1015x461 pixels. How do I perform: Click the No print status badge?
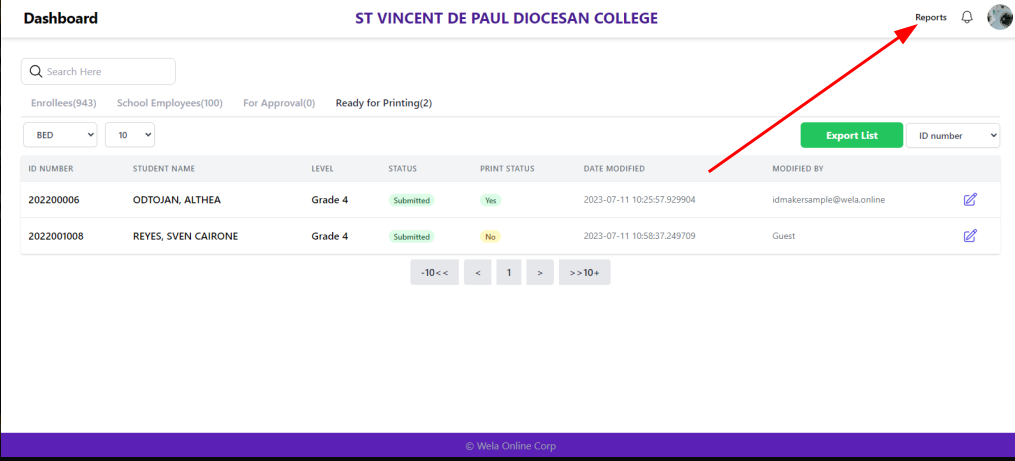490,236
